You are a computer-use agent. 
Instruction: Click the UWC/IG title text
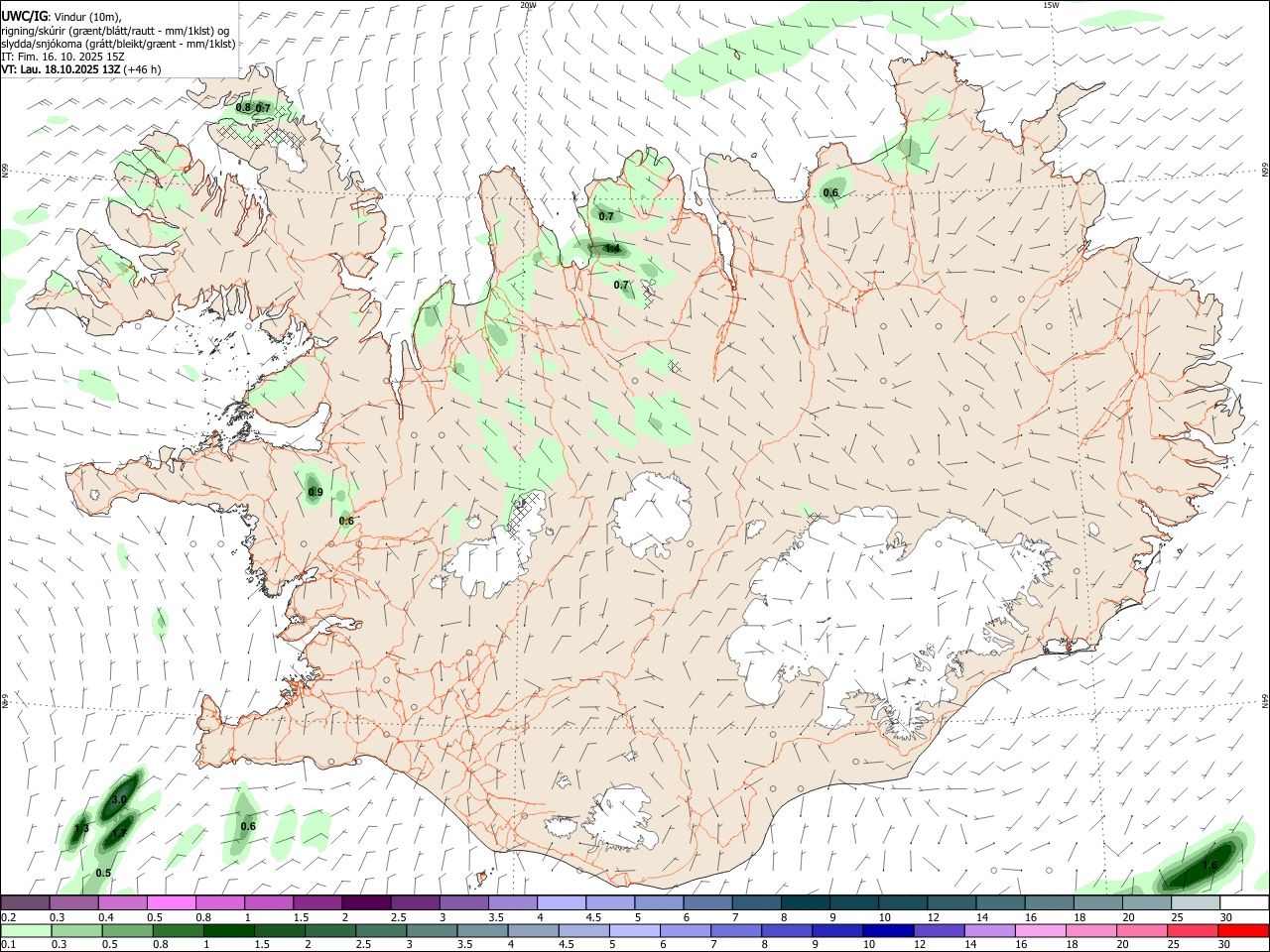[x=24, y=17]
